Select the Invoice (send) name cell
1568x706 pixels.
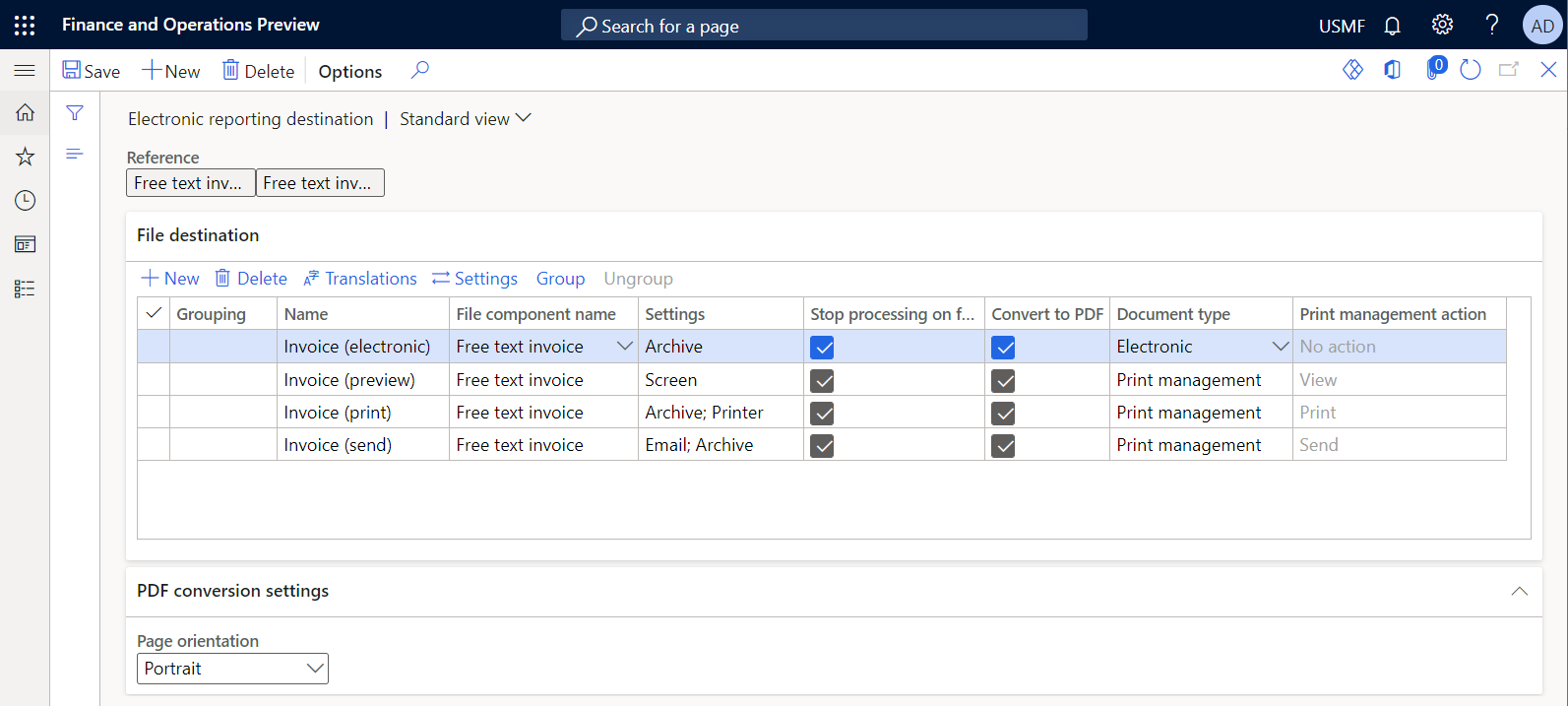tap(362, 445)
